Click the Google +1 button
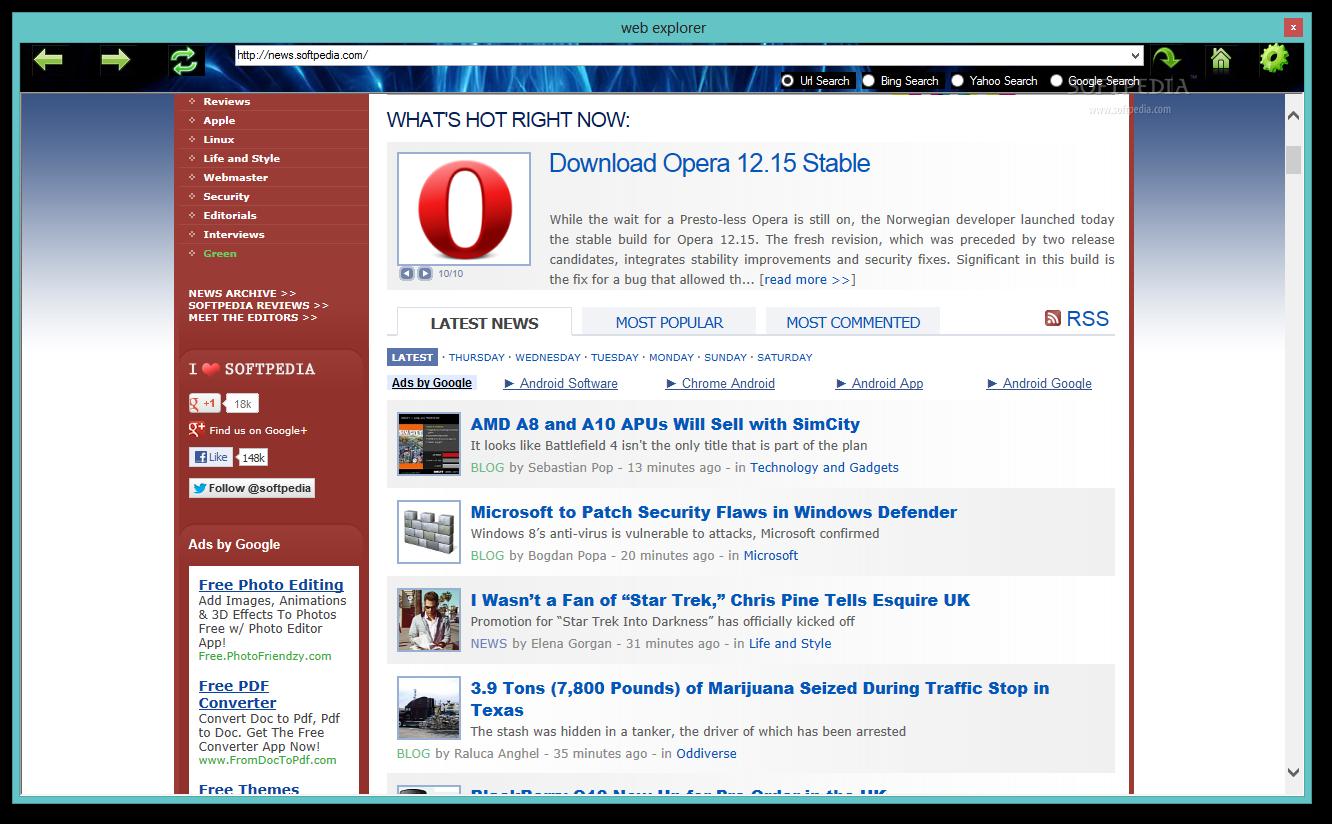This screenshot has width=1332, height=824. [x=205, y=403]
